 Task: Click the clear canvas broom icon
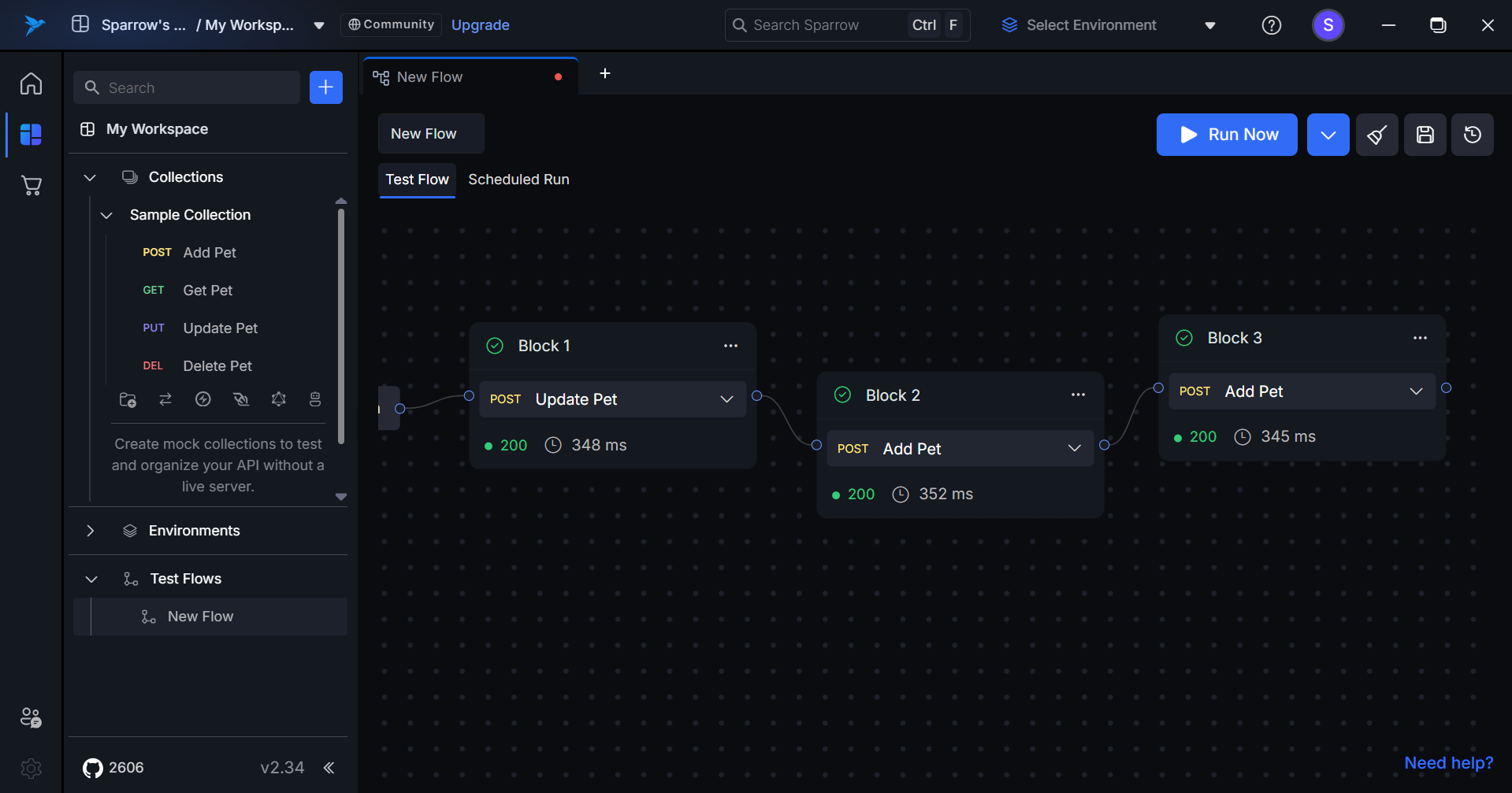1376,135
